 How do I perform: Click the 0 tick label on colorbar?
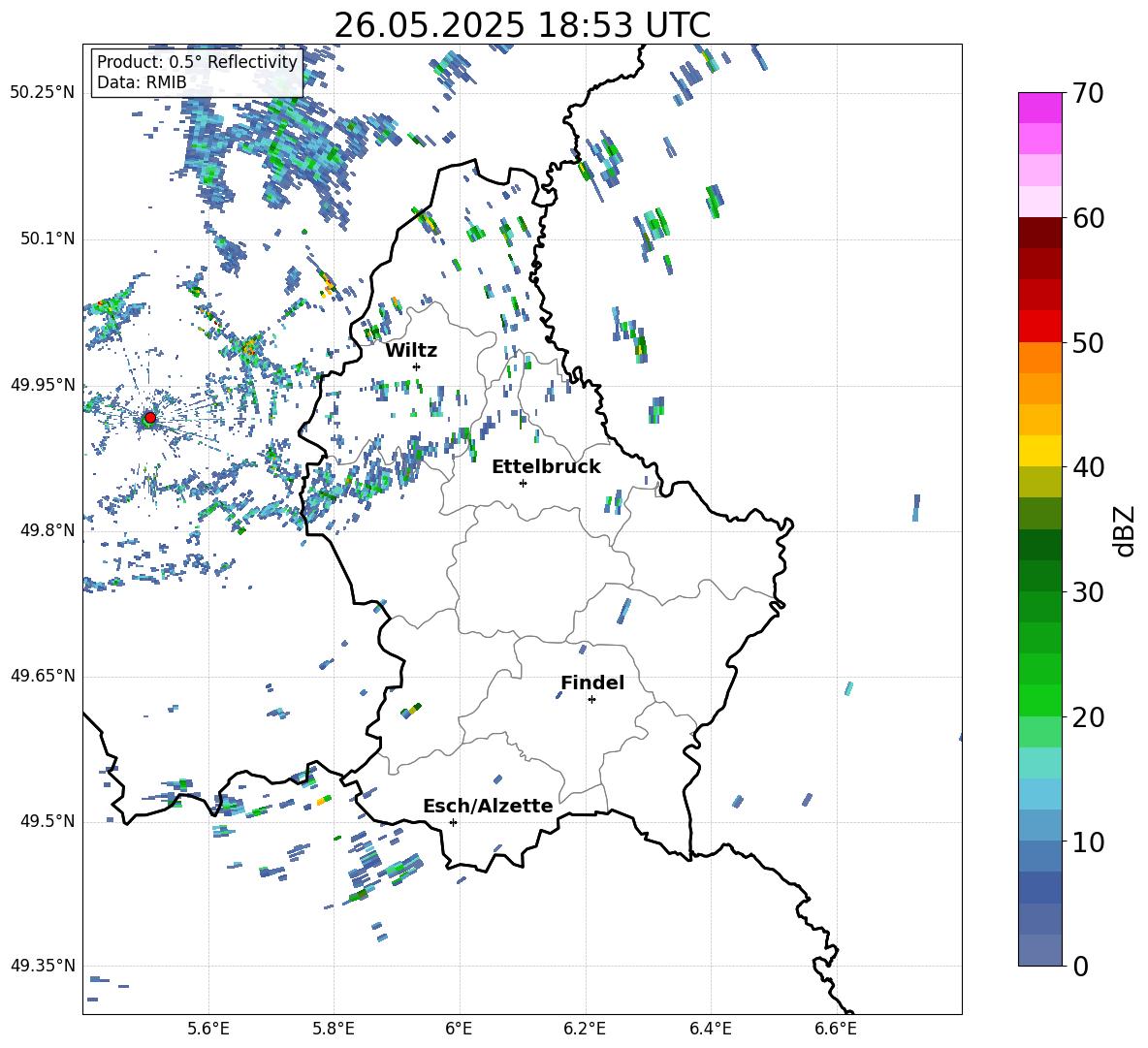(1079, 967)
